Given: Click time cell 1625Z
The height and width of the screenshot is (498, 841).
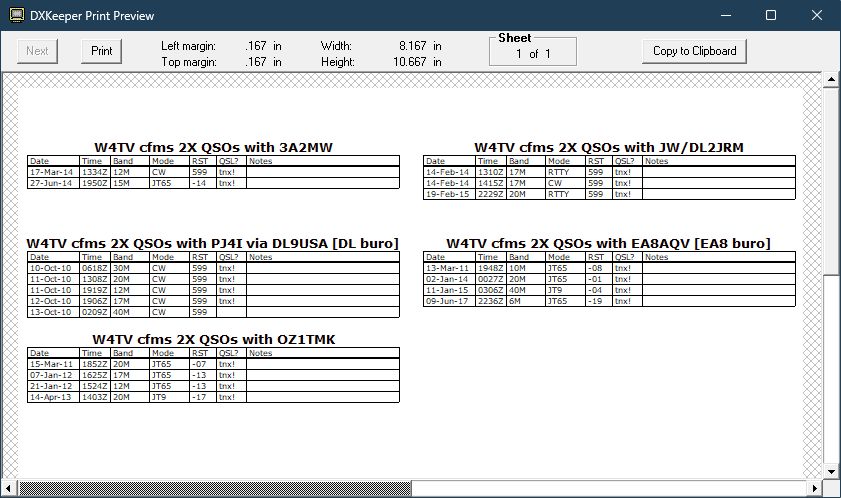Looking at the screenshot, I should [x=94, y=375].
